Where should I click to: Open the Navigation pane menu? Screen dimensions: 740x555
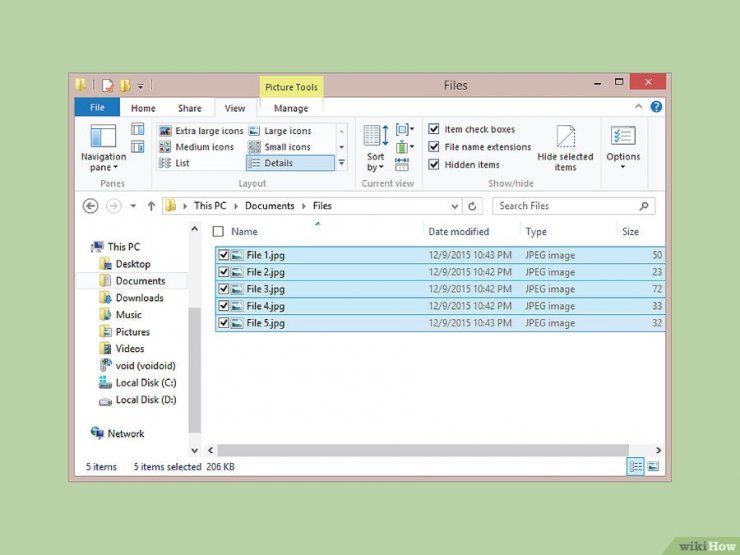click(x=103, y=148)
